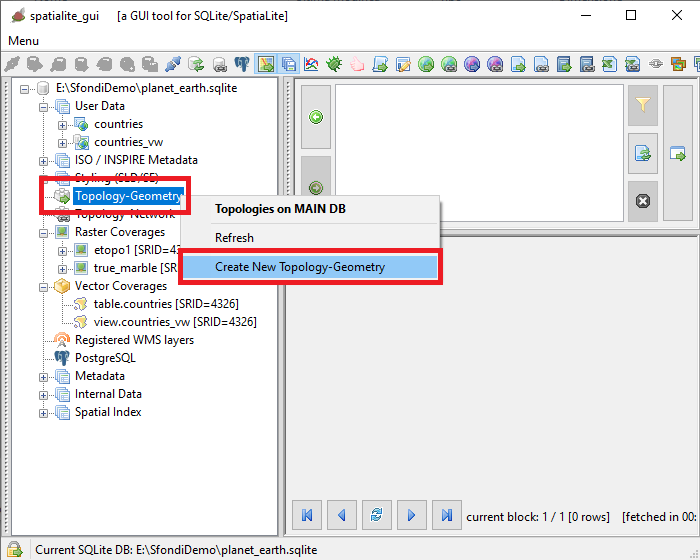The height and width of the screenshot is (560, 700).
Task: Click into the SQL query text area
Action: 479,153
